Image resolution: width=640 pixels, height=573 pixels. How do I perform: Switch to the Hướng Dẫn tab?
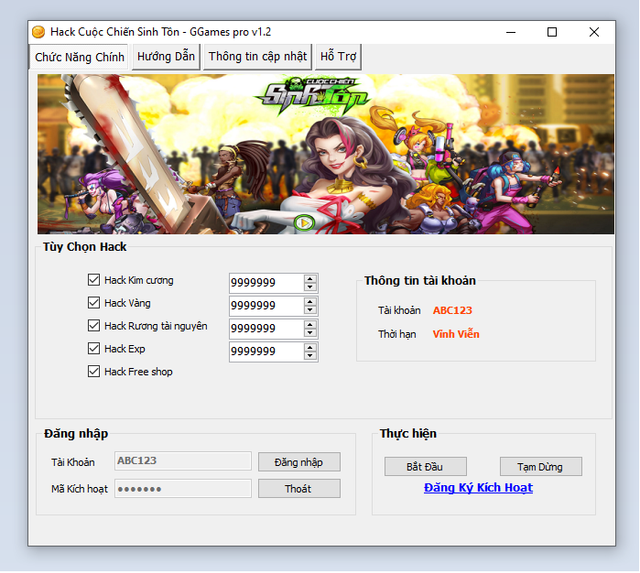(166, 57)
